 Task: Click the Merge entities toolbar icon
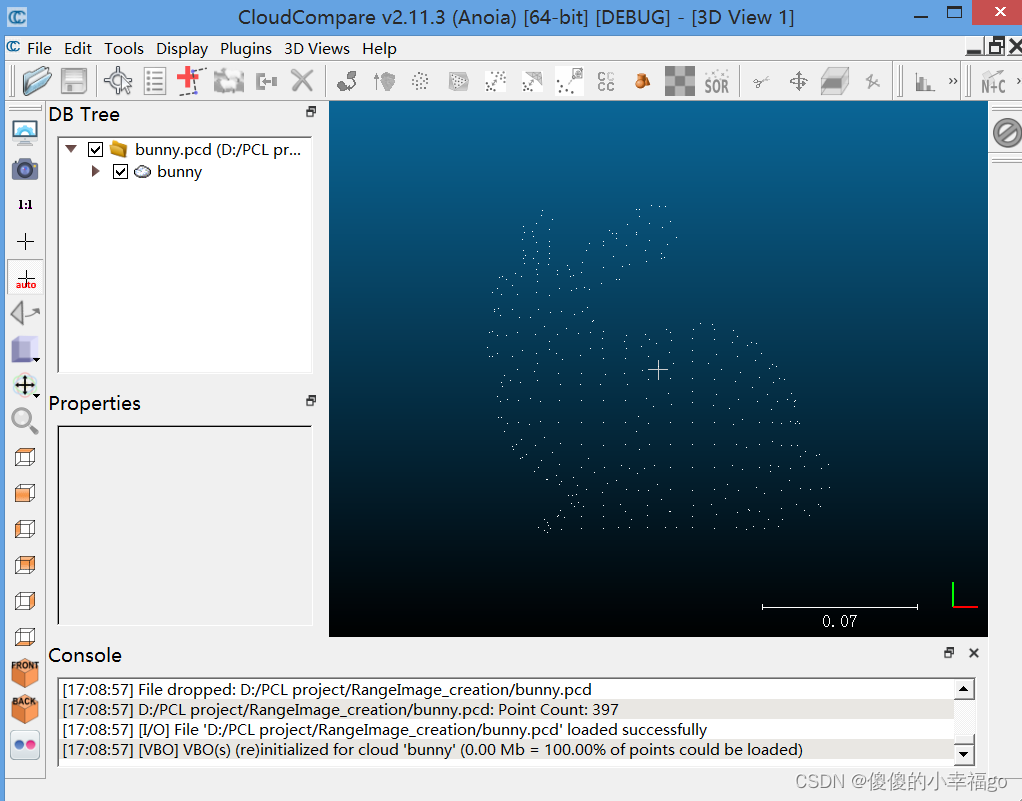pyautogui.click(x=267, y=81)
